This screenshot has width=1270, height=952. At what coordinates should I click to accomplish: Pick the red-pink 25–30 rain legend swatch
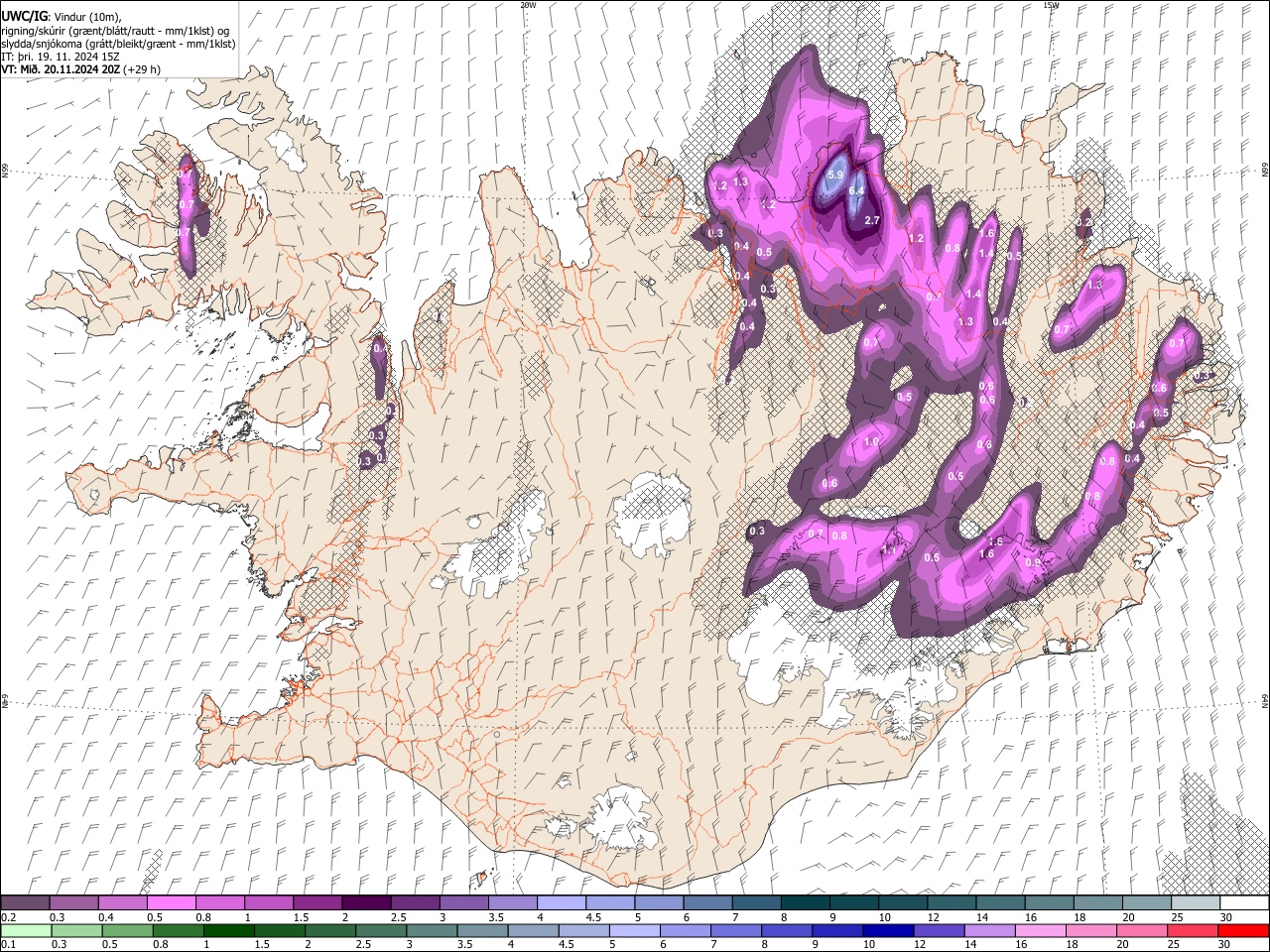(x=1192, y=930)
